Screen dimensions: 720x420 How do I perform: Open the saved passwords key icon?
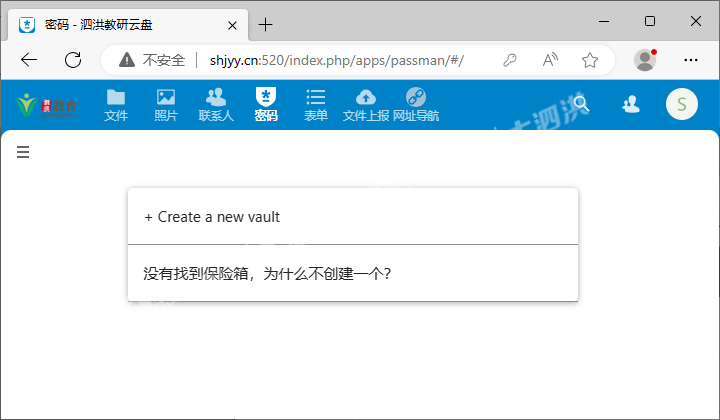pyautogui.click(x=510, y=60)
